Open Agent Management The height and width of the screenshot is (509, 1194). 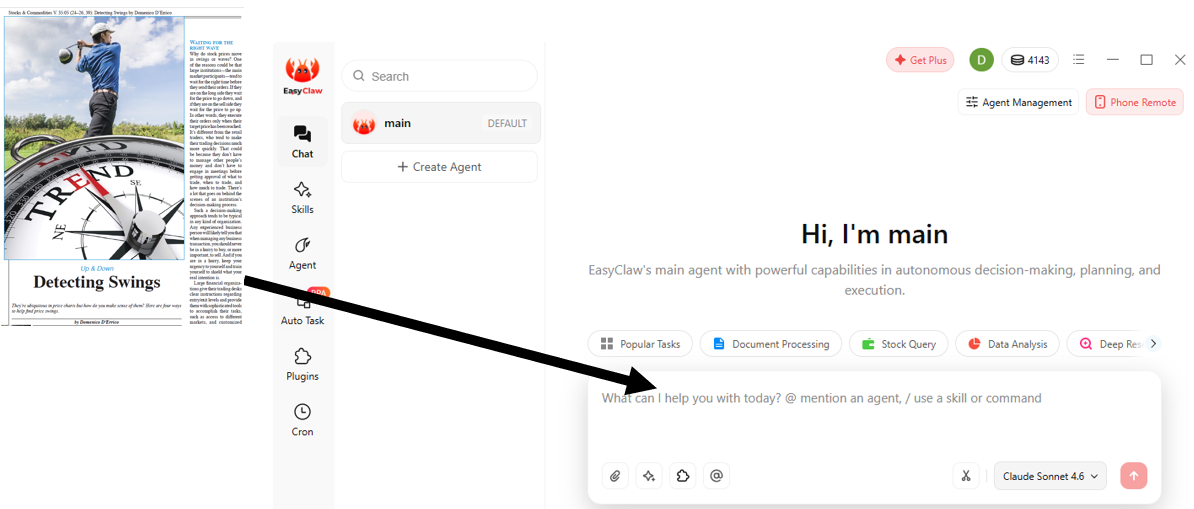(x=1018, y=102)
